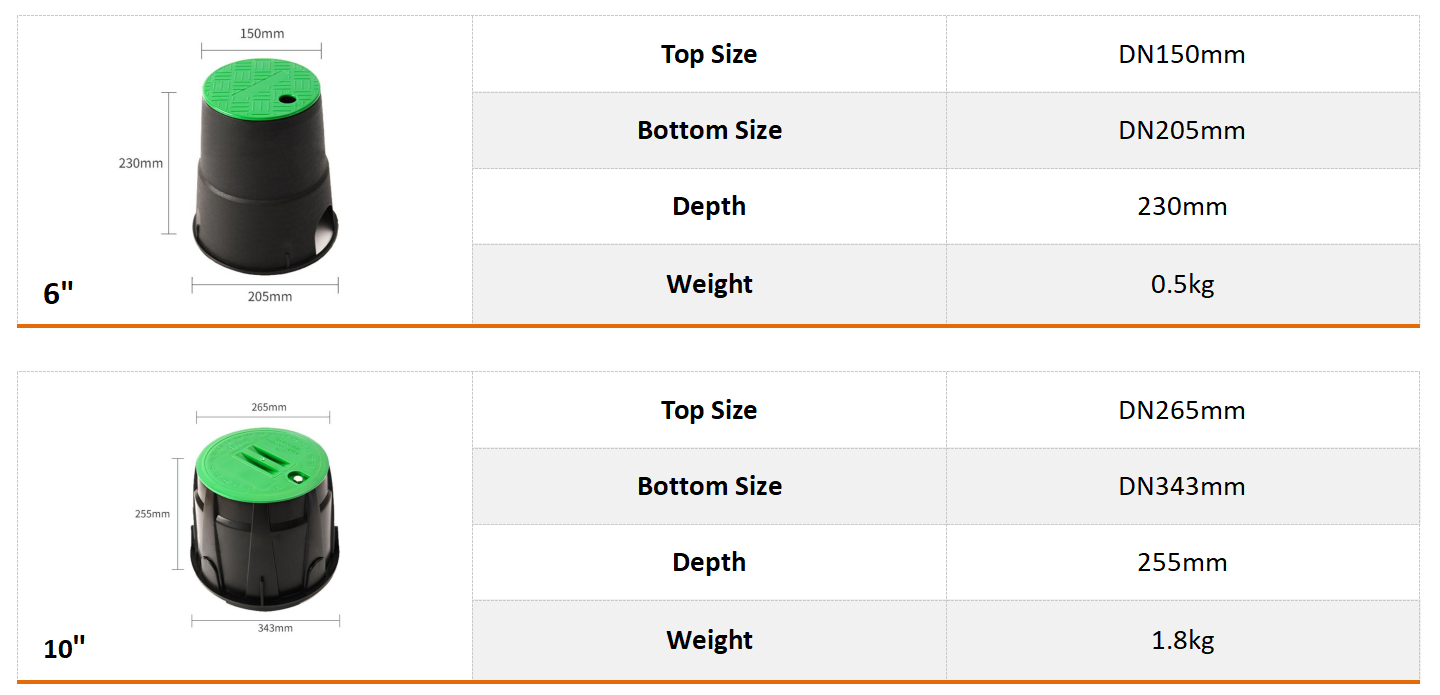Click Top Size label in 10" table

tap(709, 410)
